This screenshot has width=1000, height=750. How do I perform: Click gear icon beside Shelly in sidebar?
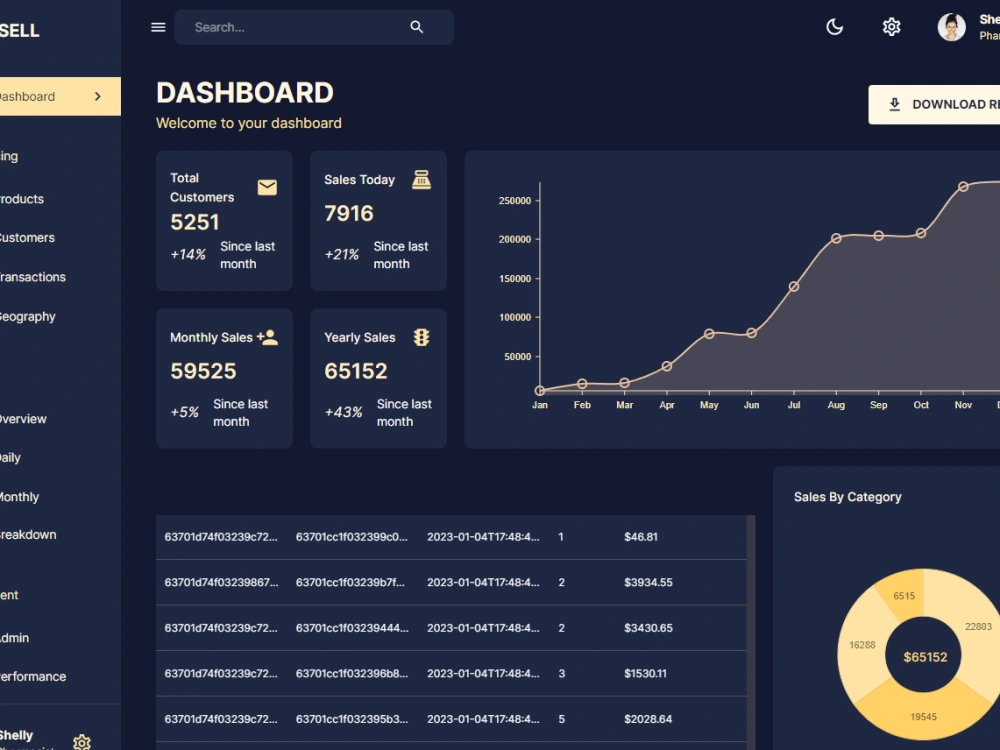tap(82, 742)
